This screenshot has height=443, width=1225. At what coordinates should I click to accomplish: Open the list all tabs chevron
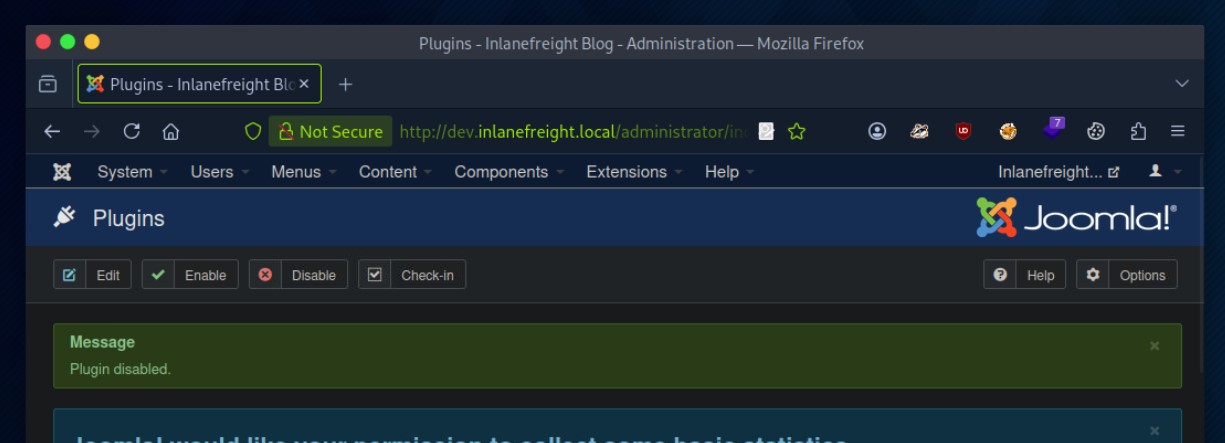[x=1182, y=84]
